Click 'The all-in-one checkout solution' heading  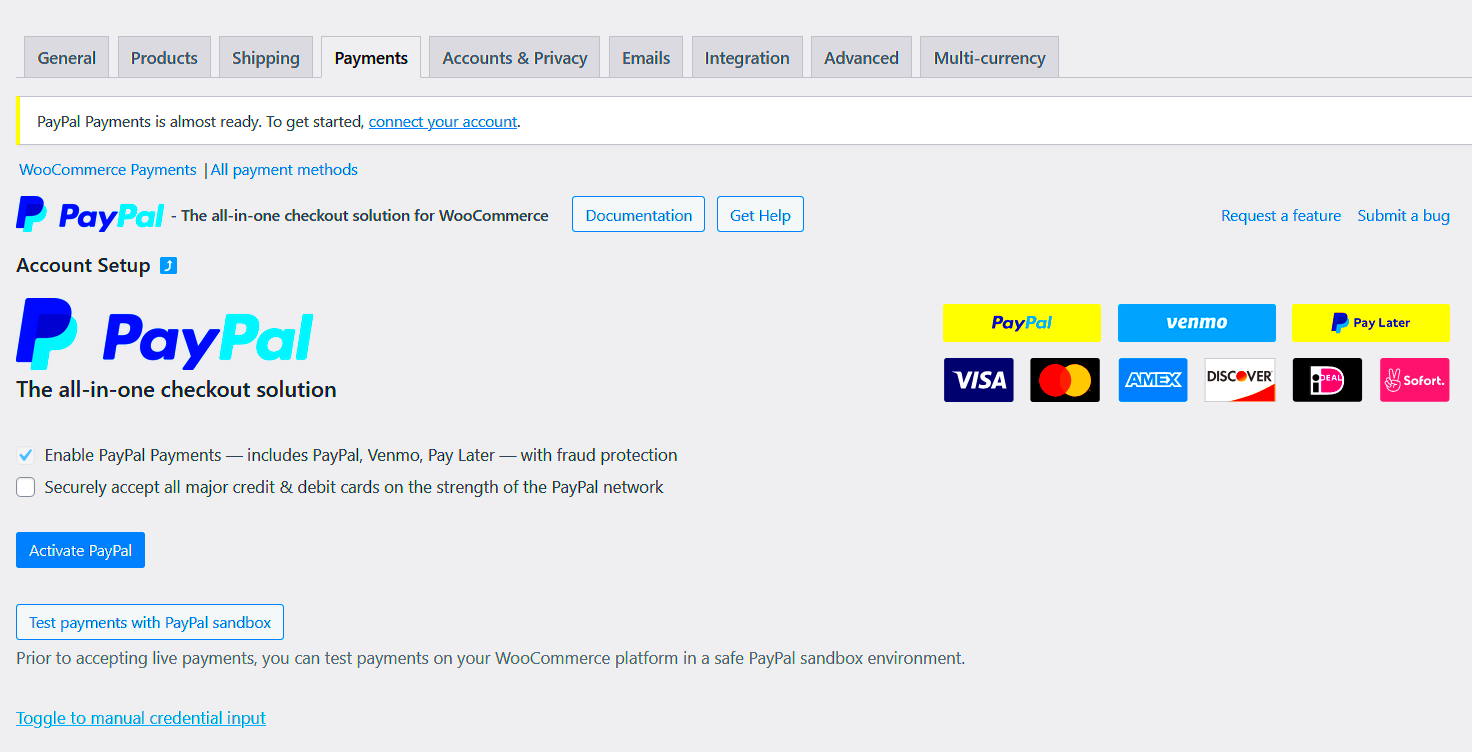coord(176,390)
